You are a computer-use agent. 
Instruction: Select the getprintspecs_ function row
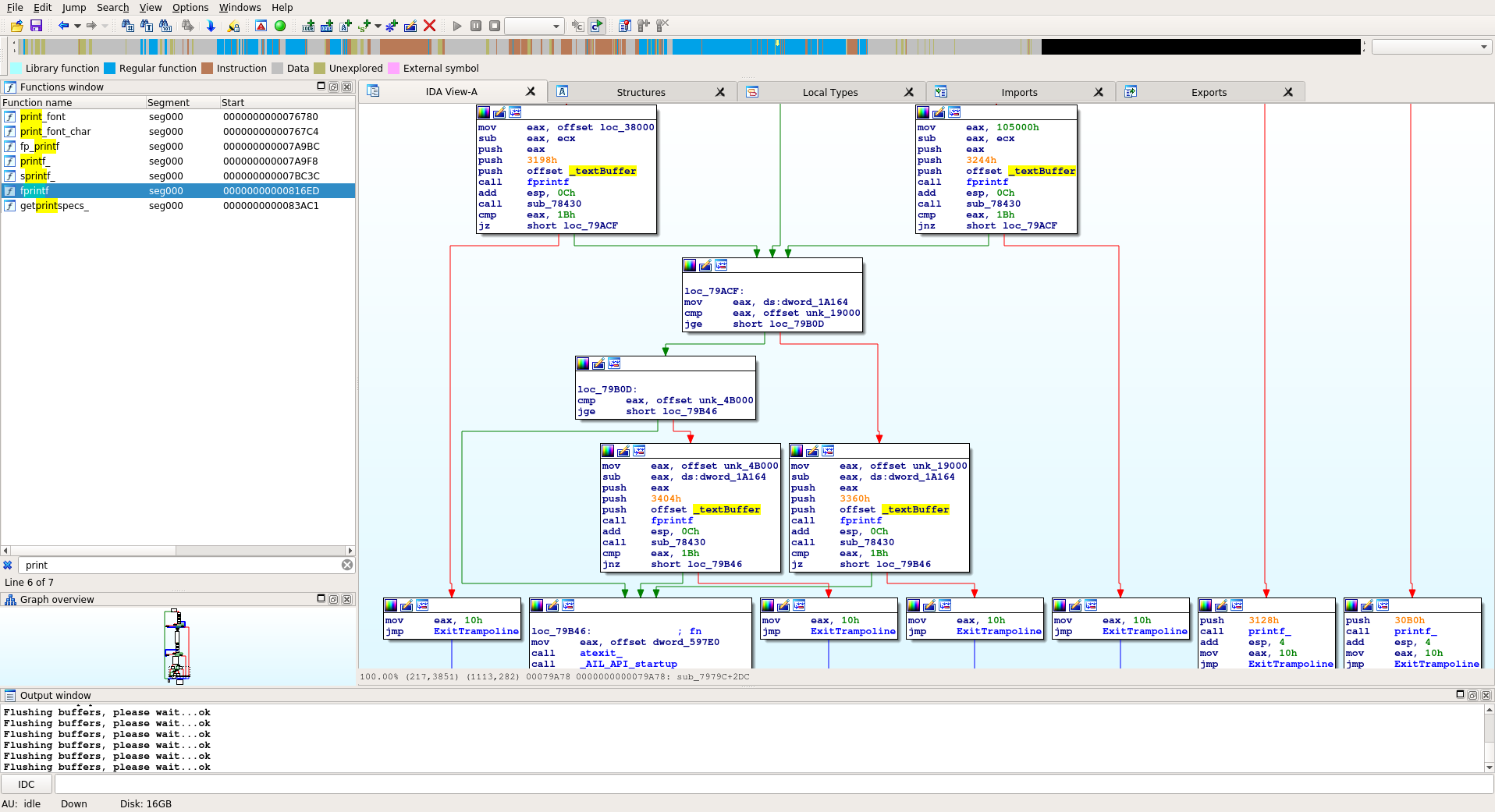coord(178,205)
